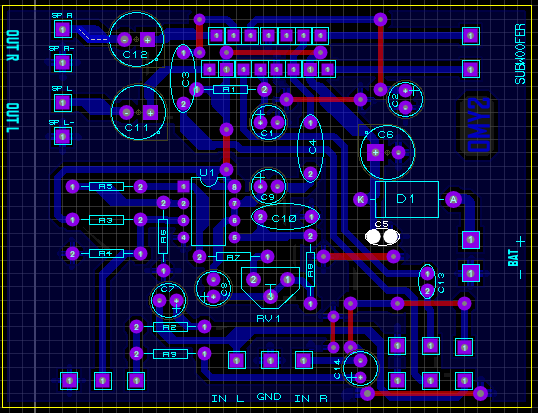Viewport: 538px width, 413px height.
Task: Select the U1 IC component outline
Action: (208, 211)
